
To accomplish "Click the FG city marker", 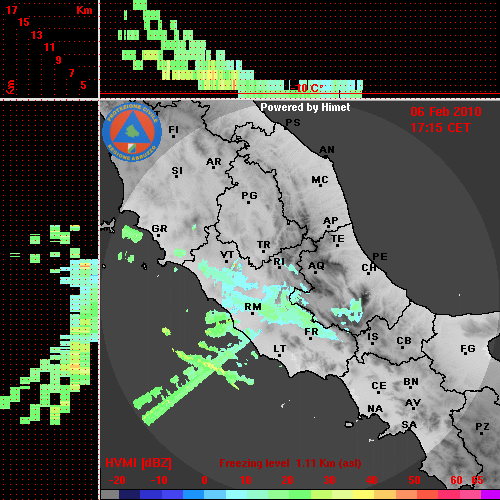I will click(x=468, y=350).
